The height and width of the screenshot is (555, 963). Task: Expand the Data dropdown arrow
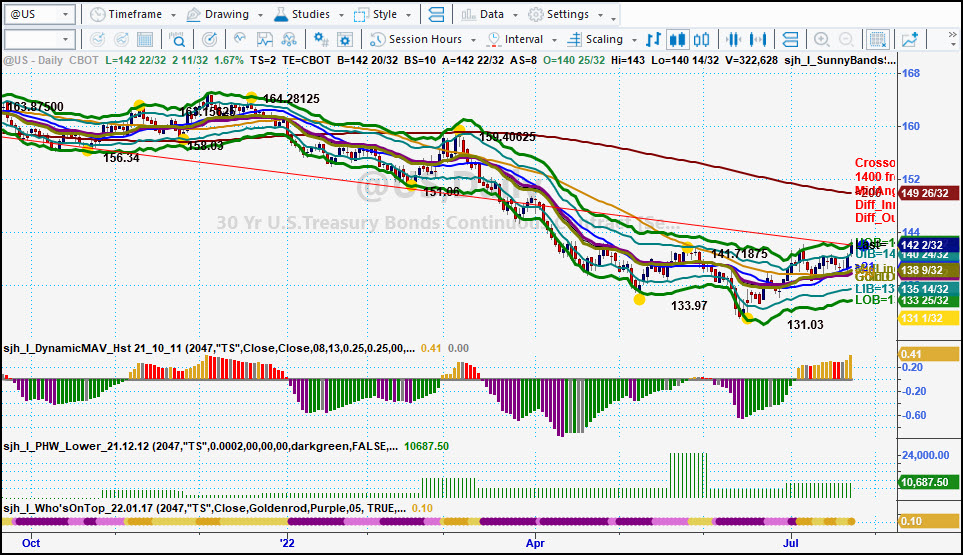515,15
